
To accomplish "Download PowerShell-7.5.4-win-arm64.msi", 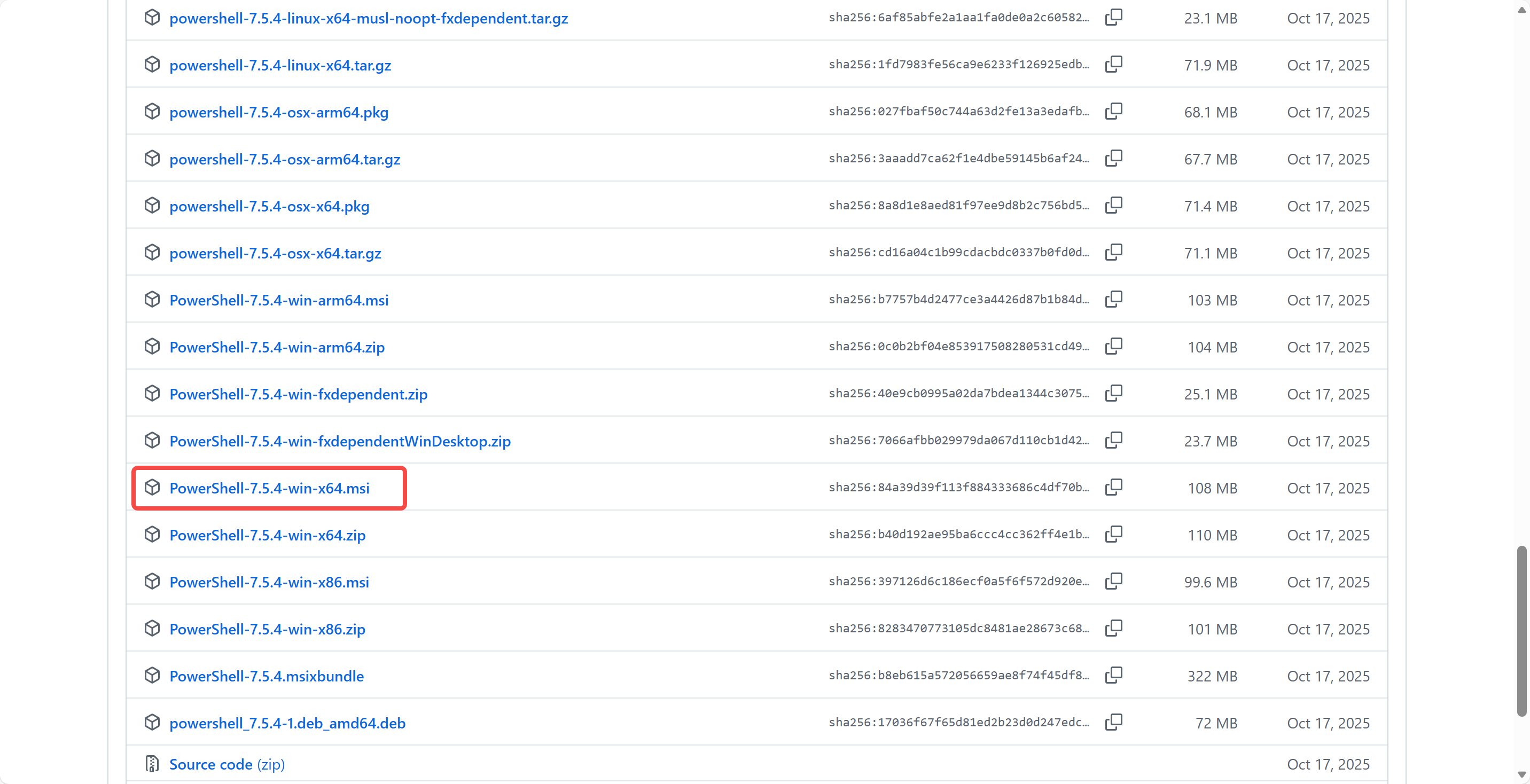I will 278,300.
